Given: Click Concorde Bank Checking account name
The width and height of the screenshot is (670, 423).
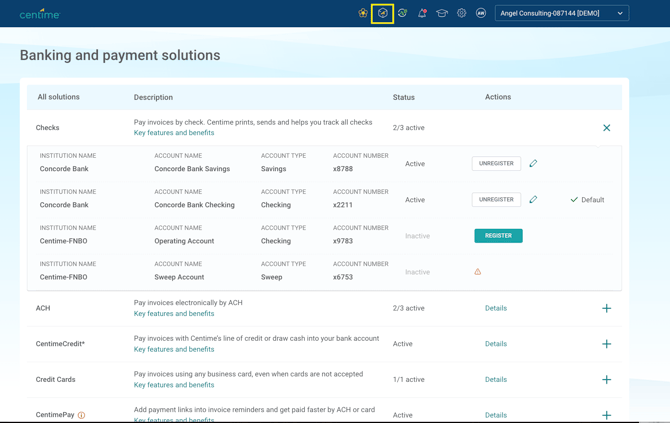Looking at the screenshot, I should click(194, 205).
